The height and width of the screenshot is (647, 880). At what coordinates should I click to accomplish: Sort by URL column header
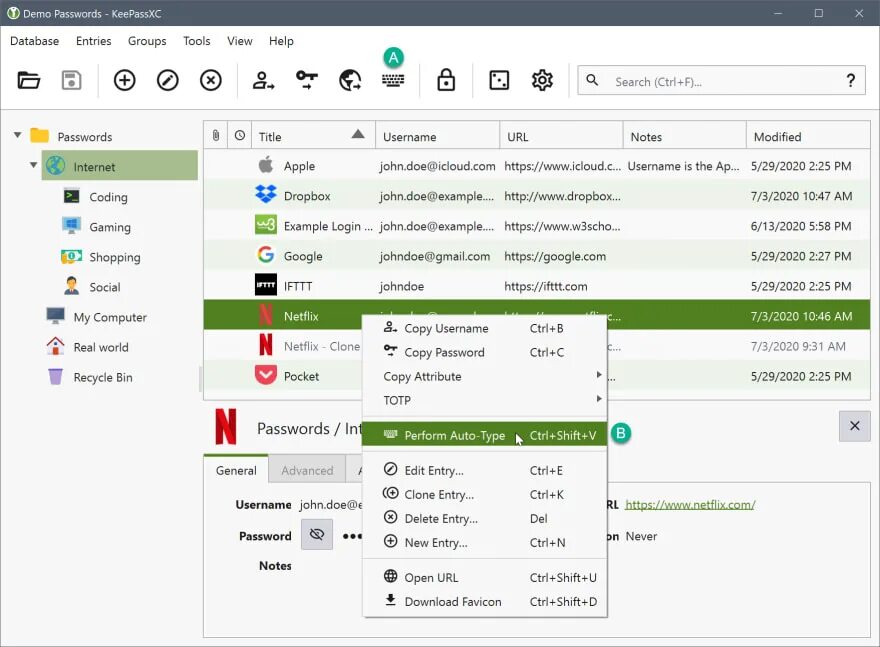tap(561, 136)
